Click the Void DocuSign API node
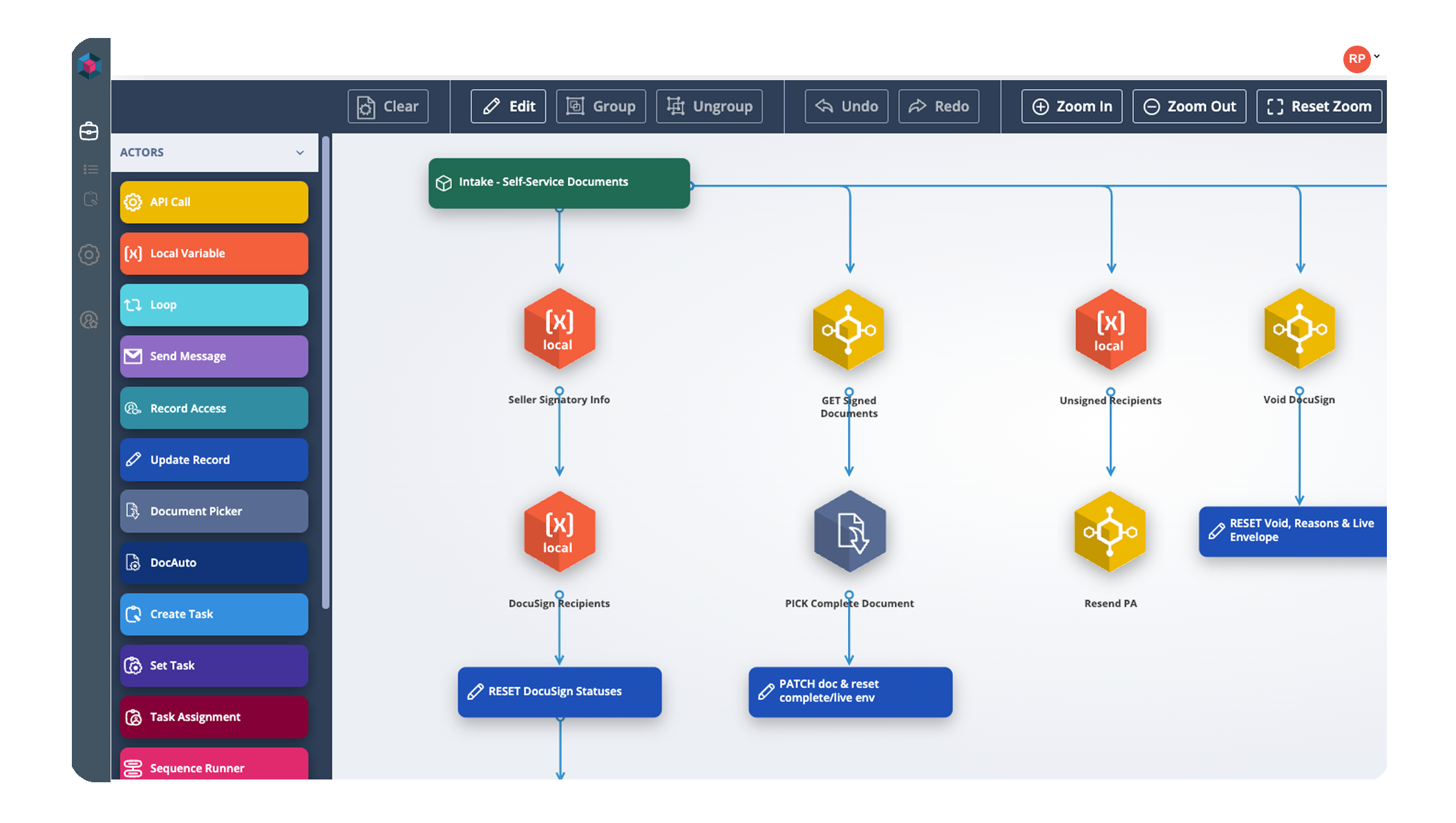 tap(1299, 330)
